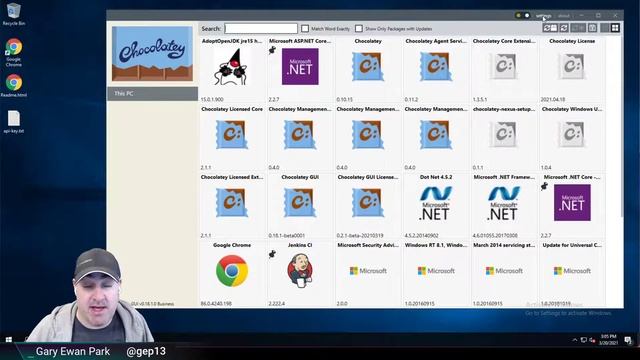Select the Readme.html desktop file
This screenshot has width=640, height=360.
tap(13, 86)
